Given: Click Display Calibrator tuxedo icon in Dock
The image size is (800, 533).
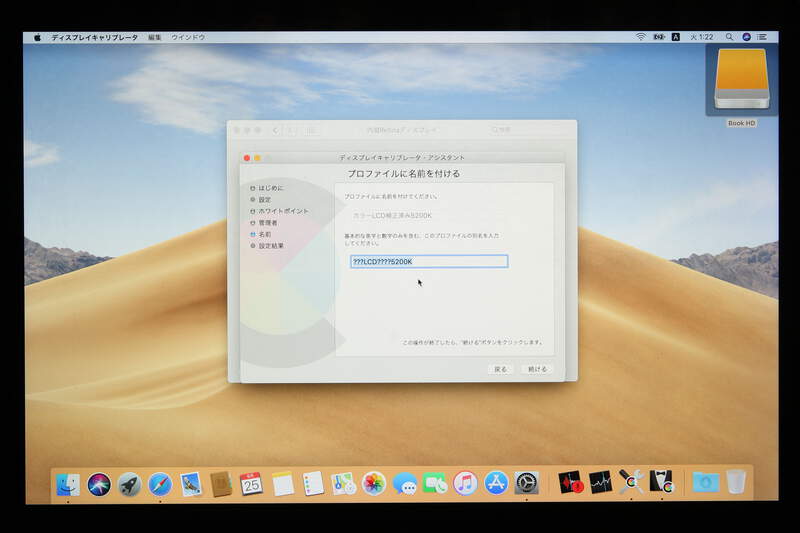Looking at the screenshot, I should pos(662,483).
